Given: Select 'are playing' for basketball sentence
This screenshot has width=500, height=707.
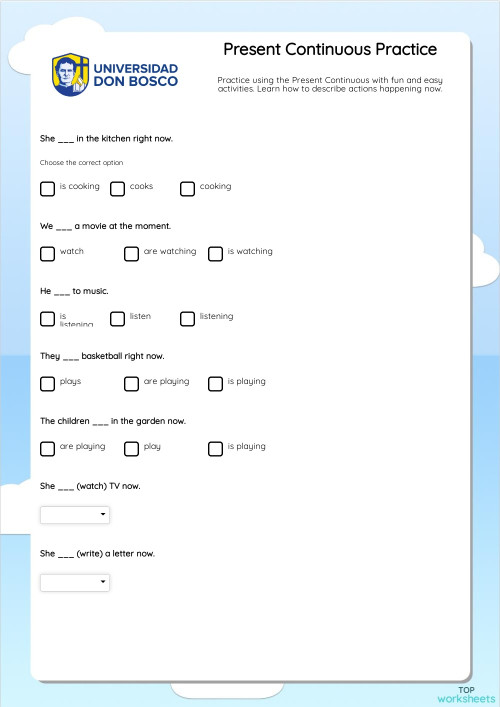Looking at the screenshot, I should (131, 384).
